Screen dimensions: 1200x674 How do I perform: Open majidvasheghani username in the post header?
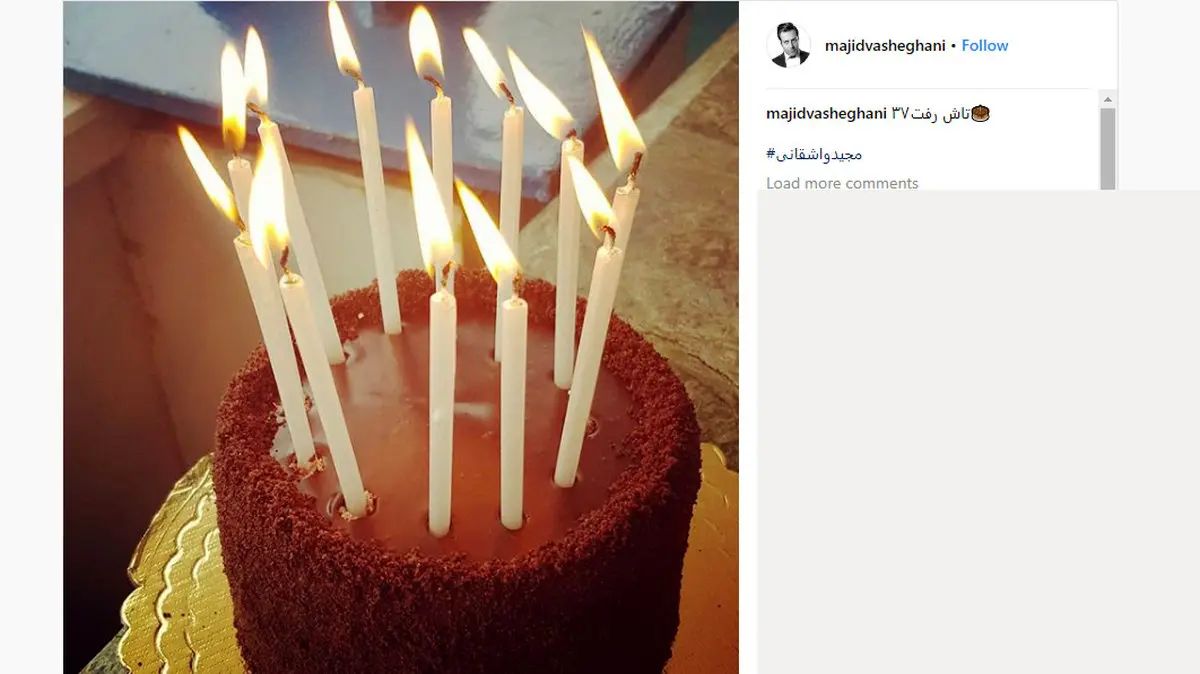click(885, 45)
